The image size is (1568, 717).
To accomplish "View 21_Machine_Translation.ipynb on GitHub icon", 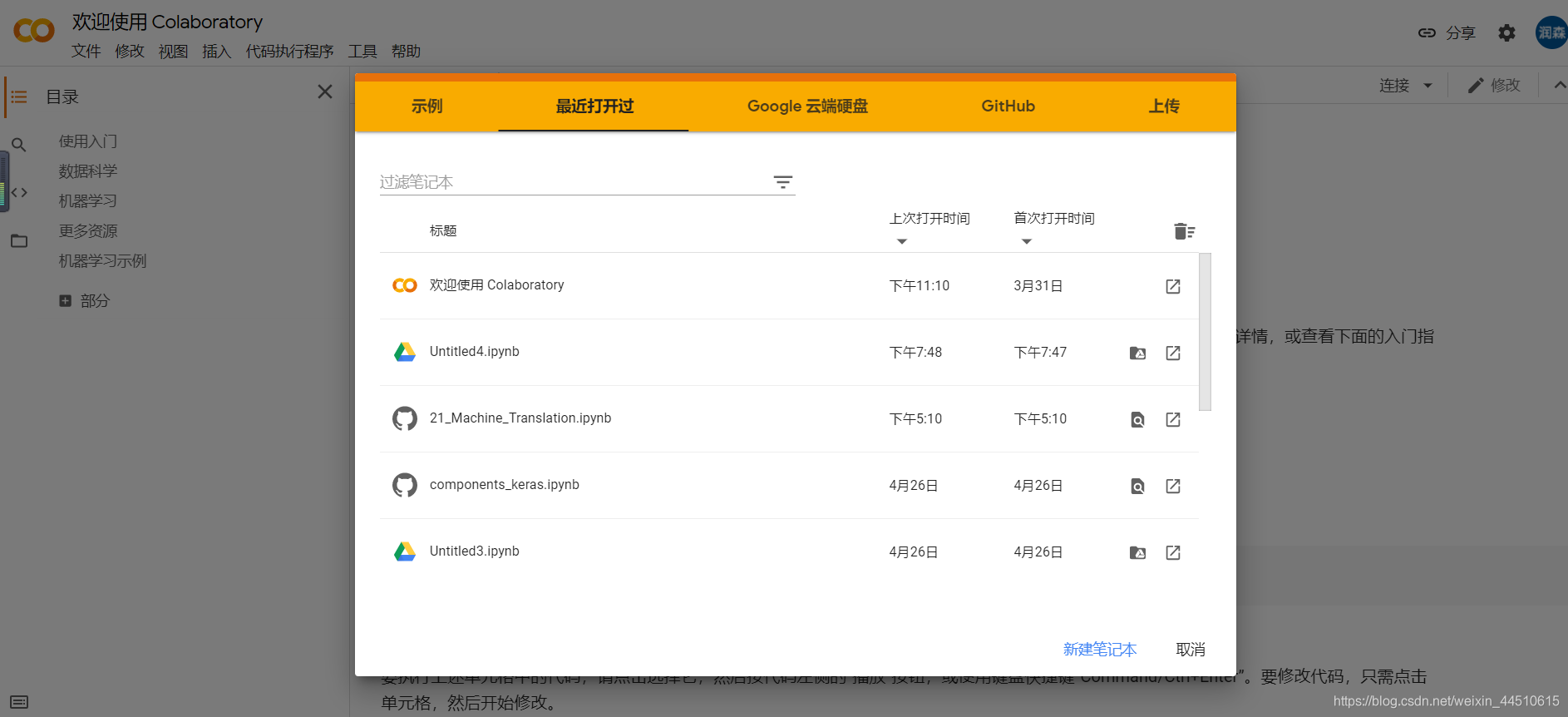I will [x=1138, y=419].
